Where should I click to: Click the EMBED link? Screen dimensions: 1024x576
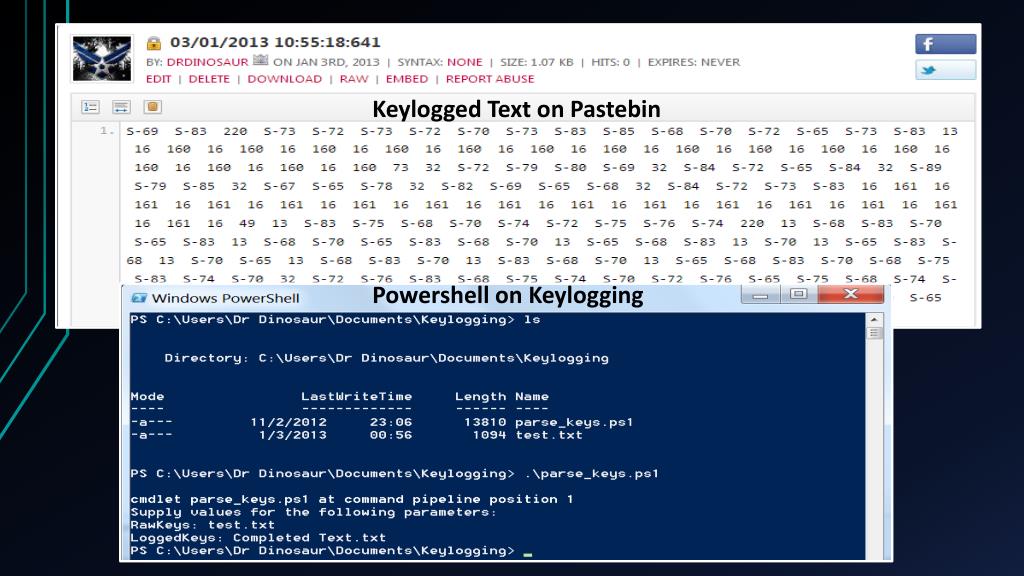(407, 79)
